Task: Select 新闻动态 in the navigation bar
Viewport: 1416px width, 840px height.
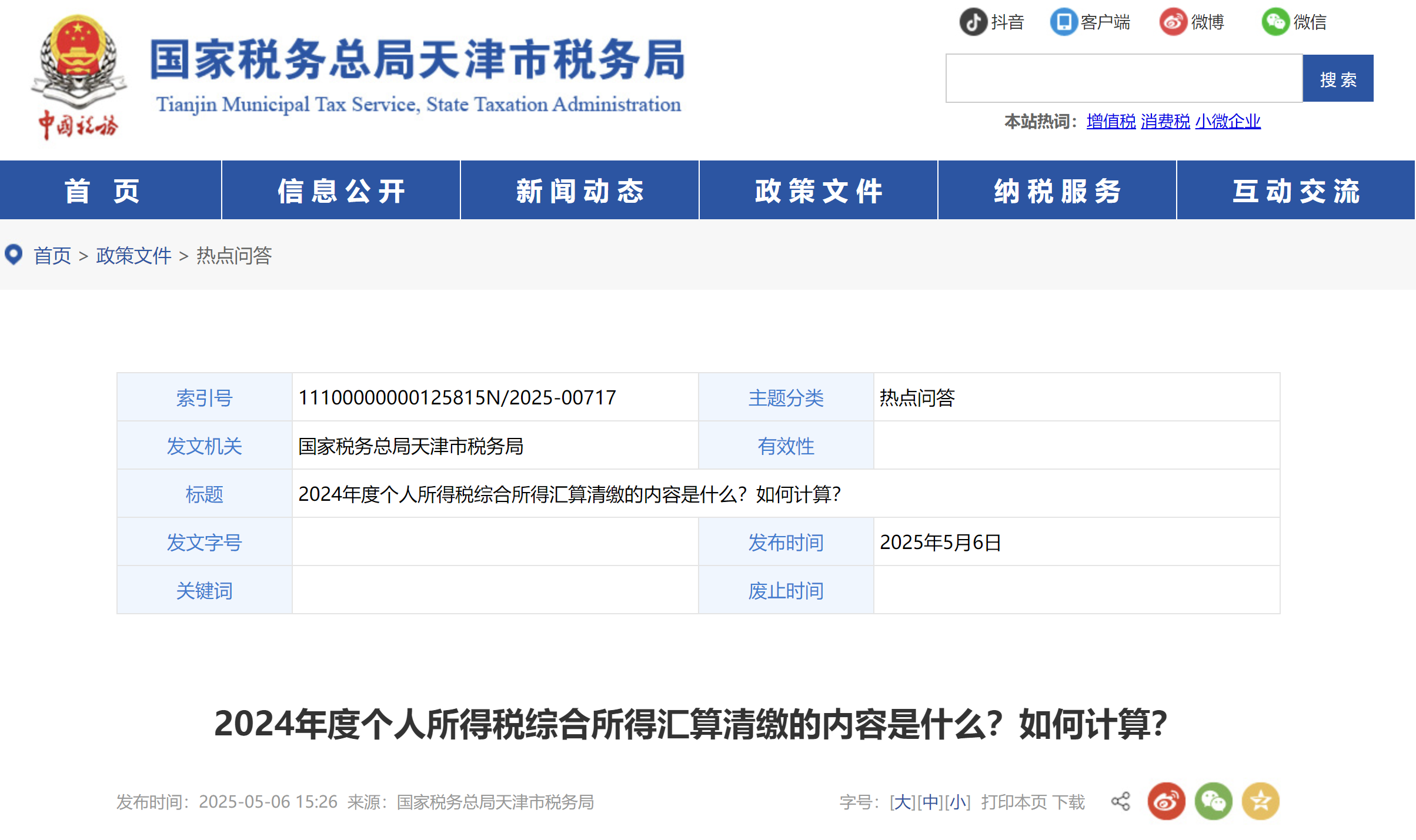Action: 580,190
